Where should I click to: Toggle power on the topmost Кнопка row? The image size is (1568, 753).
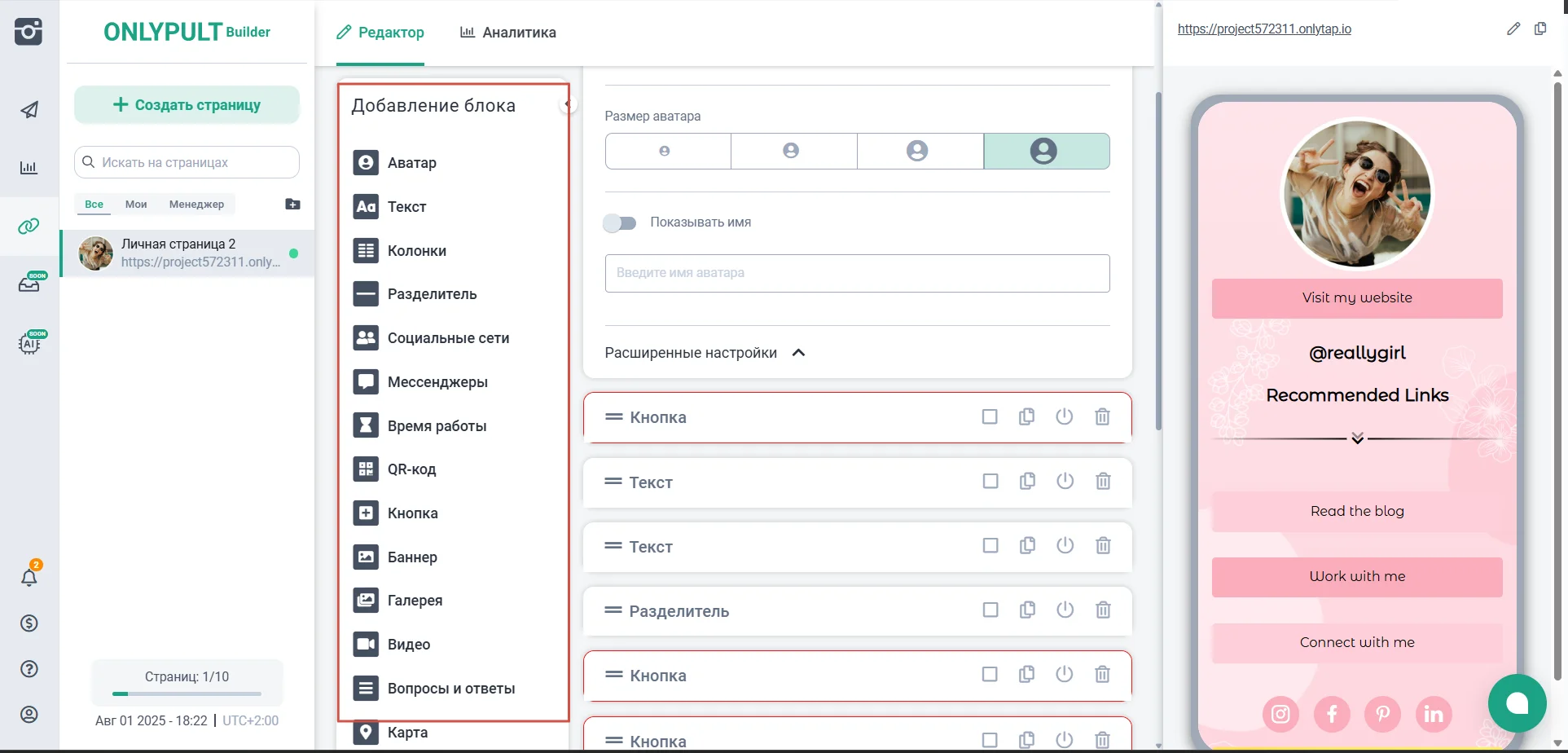(1065, 417)
